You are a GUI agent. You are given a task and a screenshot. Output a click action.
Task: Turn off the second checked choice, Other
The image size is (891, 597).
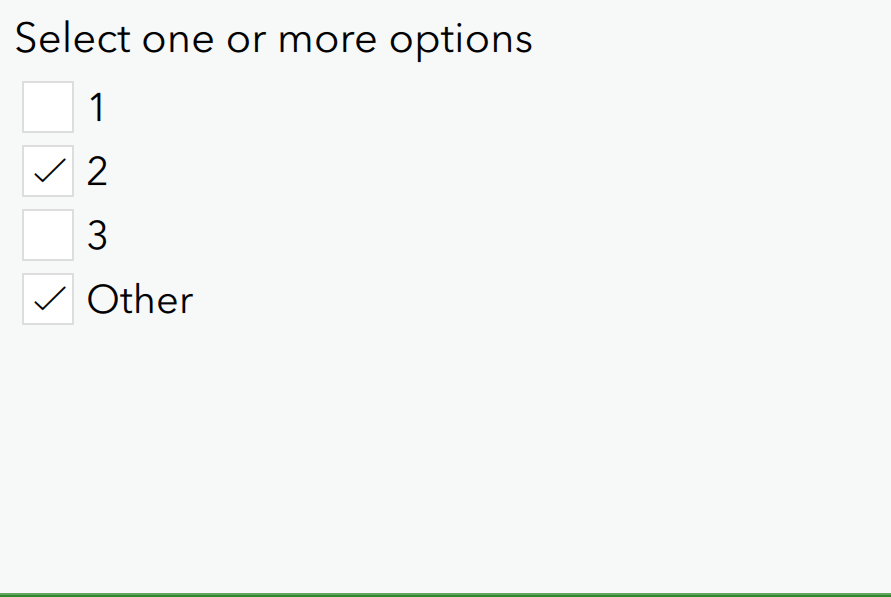coord(48,299)
